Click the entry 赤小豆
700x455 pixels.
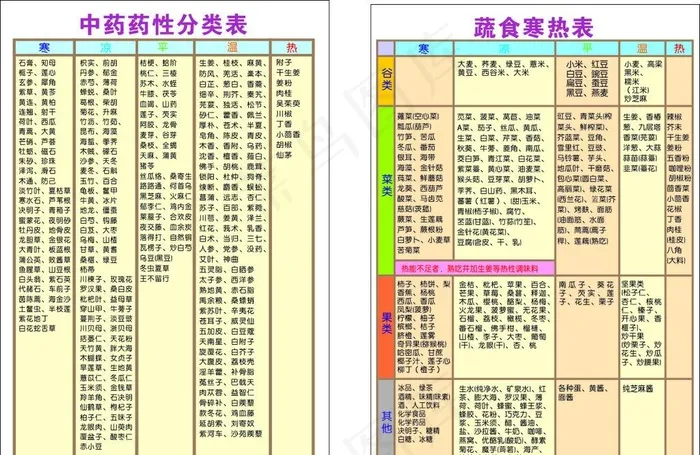[91, 446]
